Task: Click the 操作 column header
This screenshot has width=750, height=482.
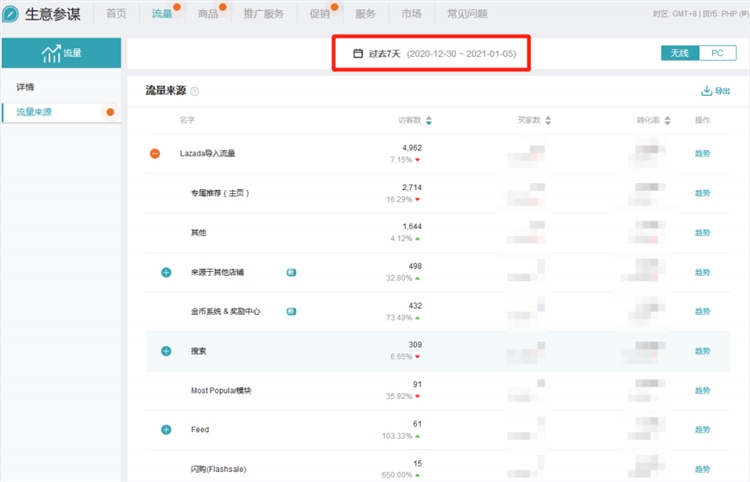Action: [x=702, y=120]
